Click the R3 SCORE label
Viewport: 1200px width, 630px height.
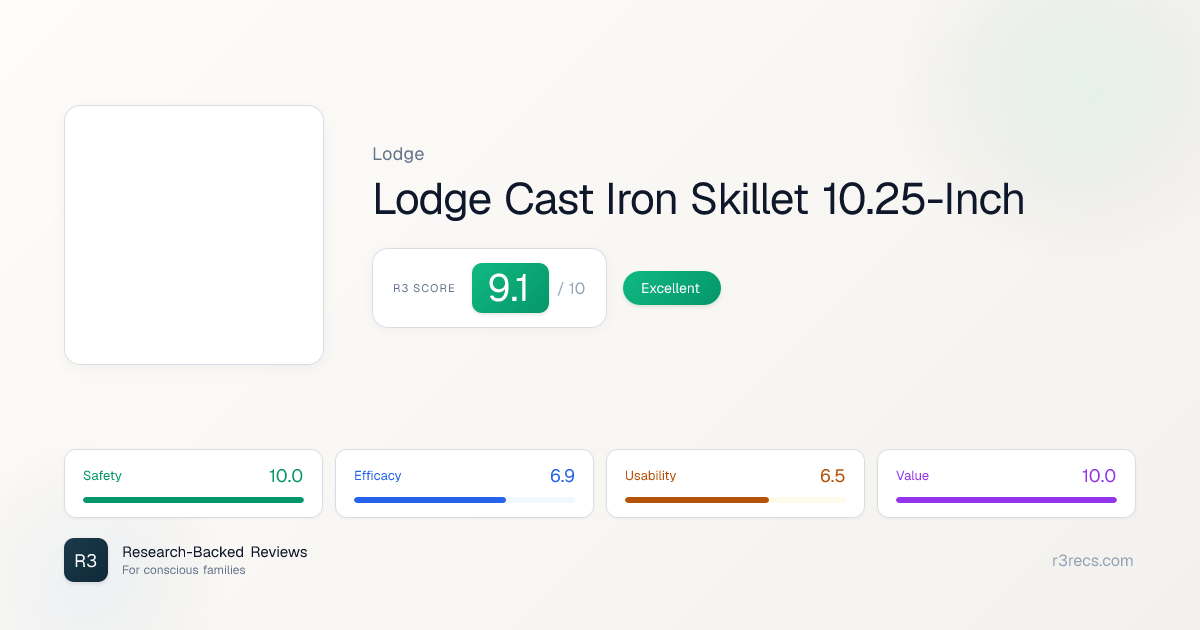point(424,288)
